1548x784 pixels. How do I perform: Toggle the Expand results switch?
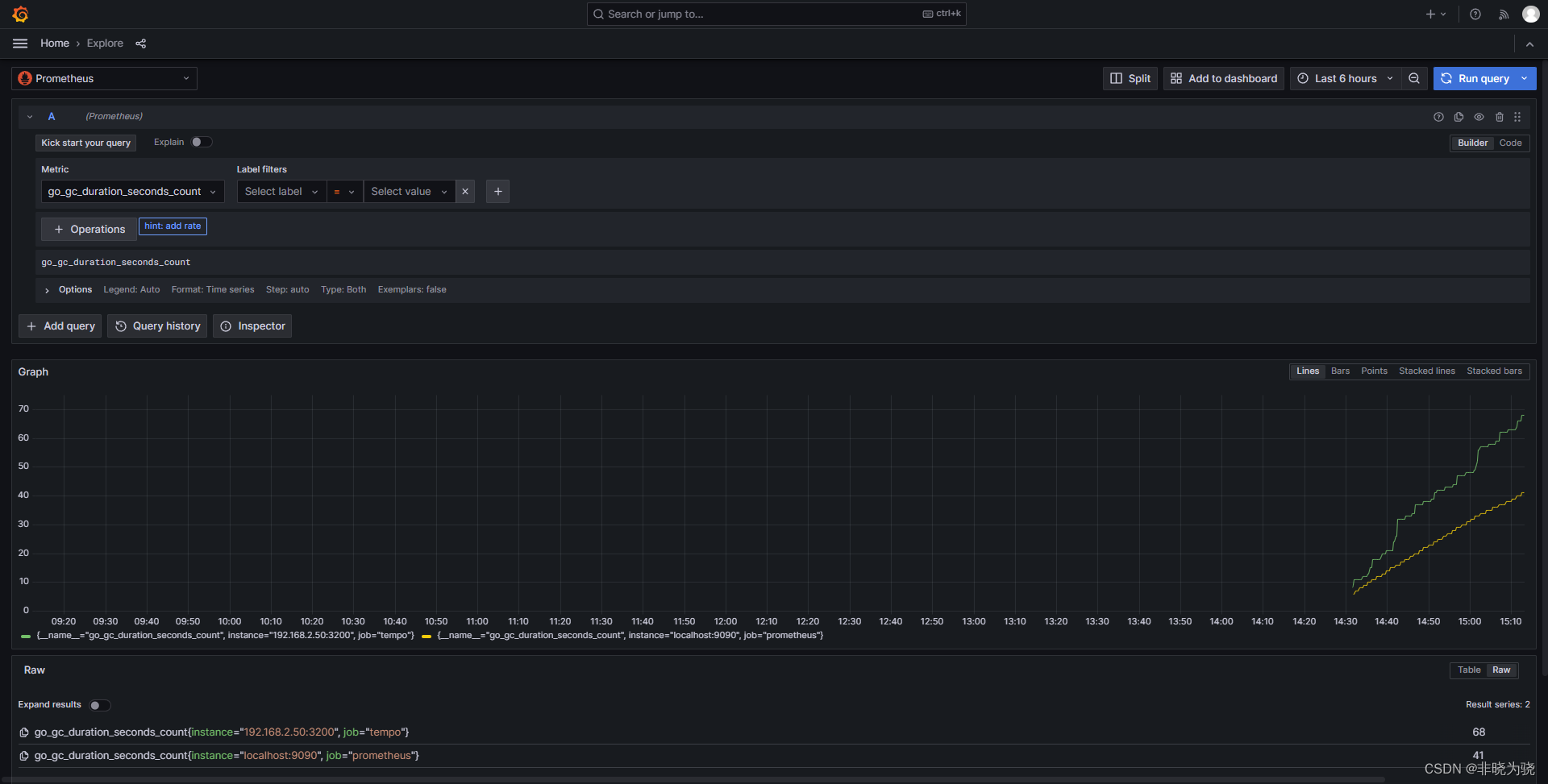coord(100,705)
